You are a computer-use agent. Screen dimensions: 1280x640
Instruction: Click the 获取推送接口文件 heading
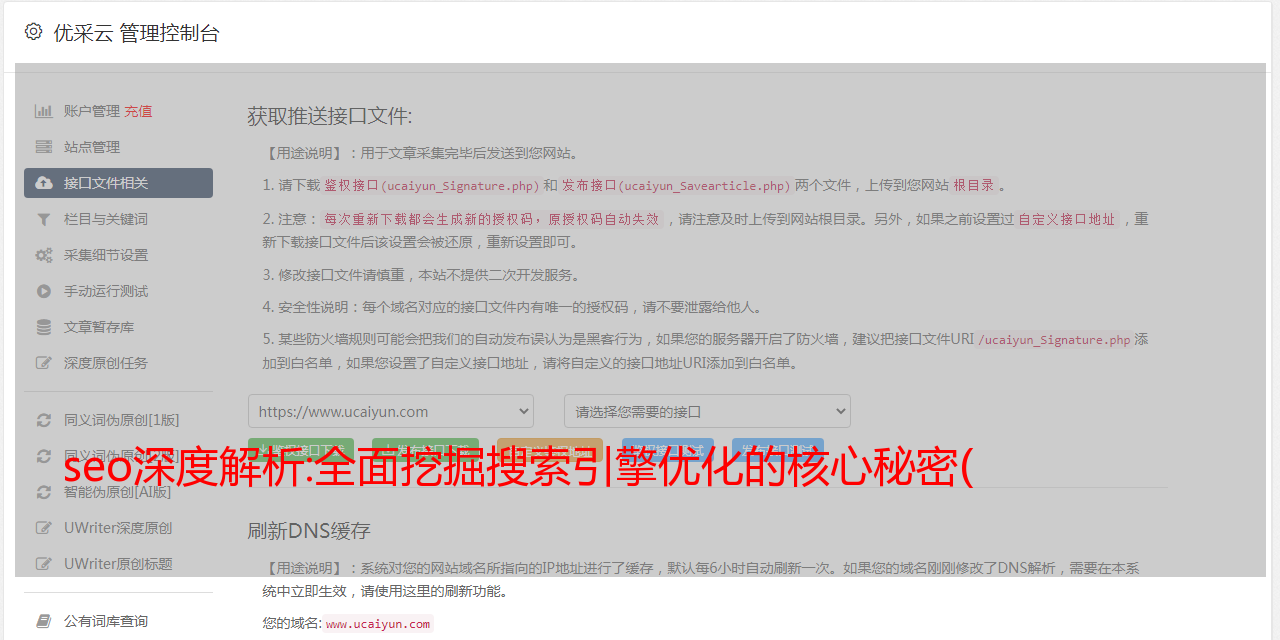[330, 116]
